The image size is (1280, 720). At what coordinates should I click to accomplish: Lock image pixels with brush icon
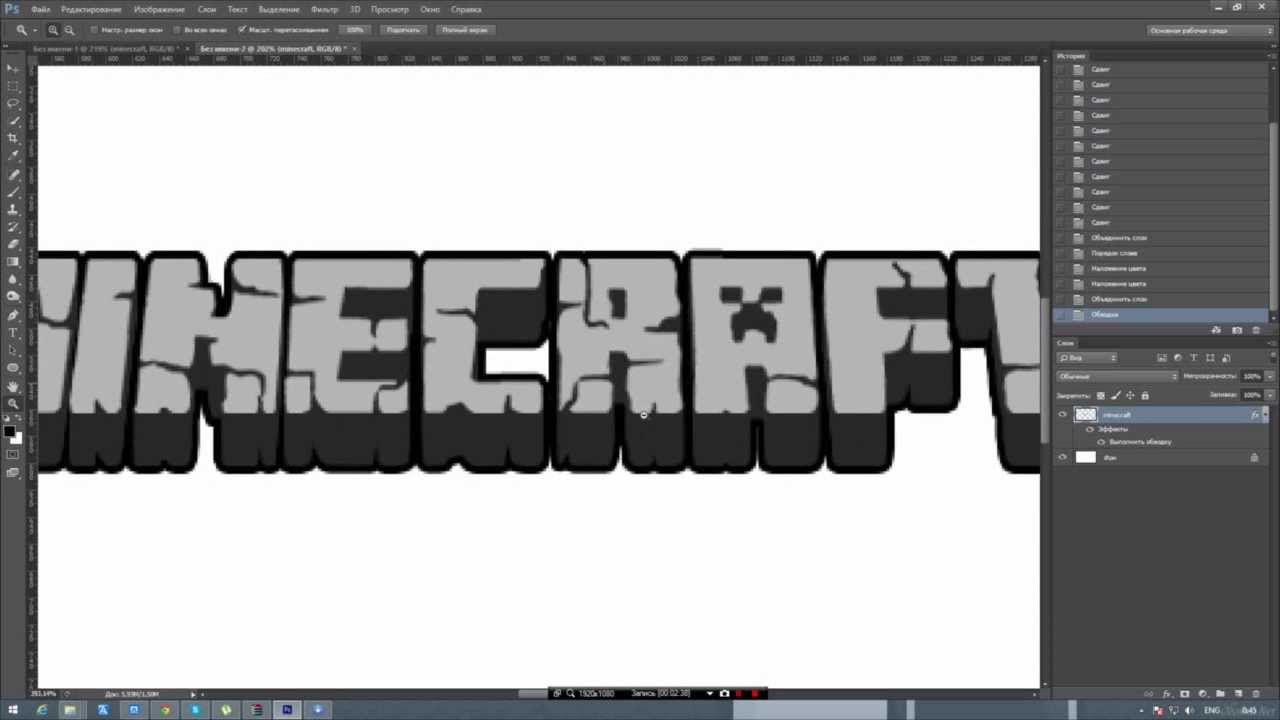point(1115,395)
